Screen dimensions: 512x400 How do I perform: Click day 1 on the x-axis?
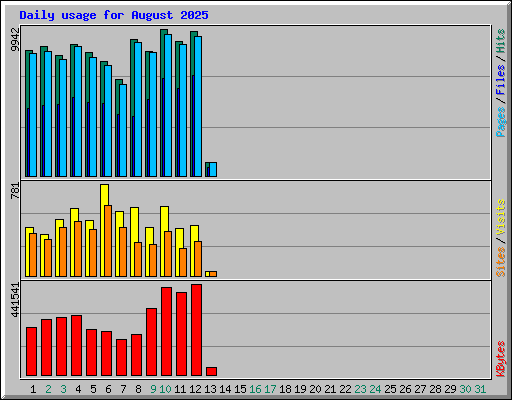click(x=33, y=389)
